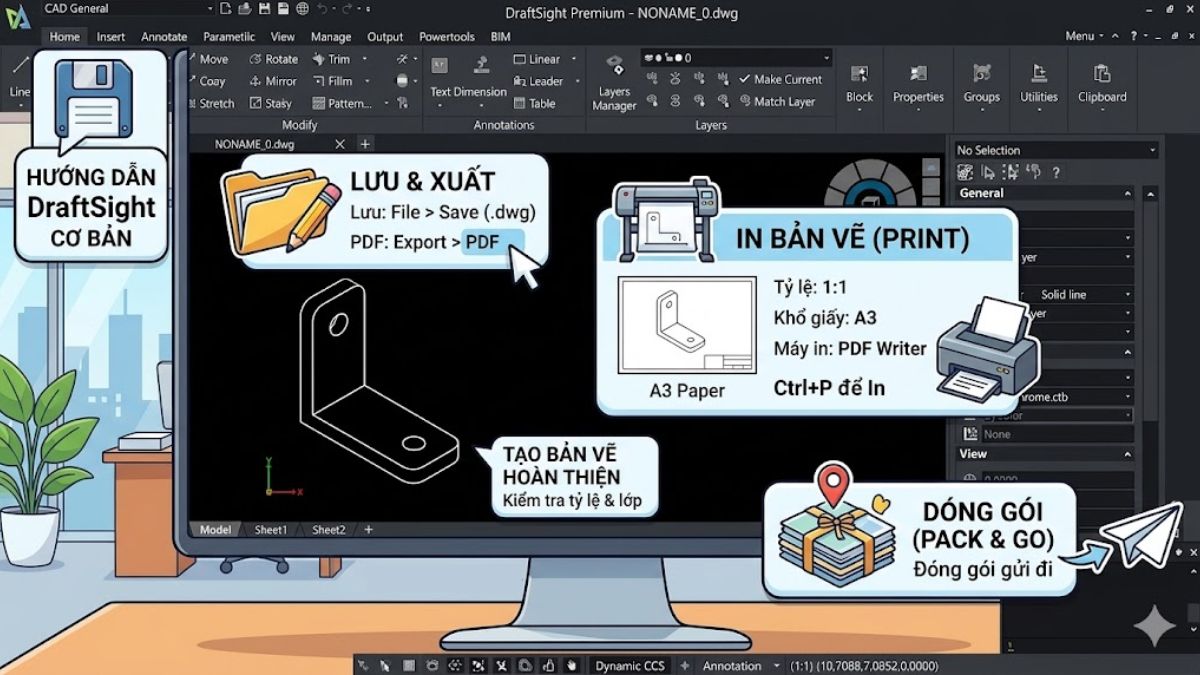Click Match Layer button
The height and width of the screenshot is (675, 1200).
[777, 101]
